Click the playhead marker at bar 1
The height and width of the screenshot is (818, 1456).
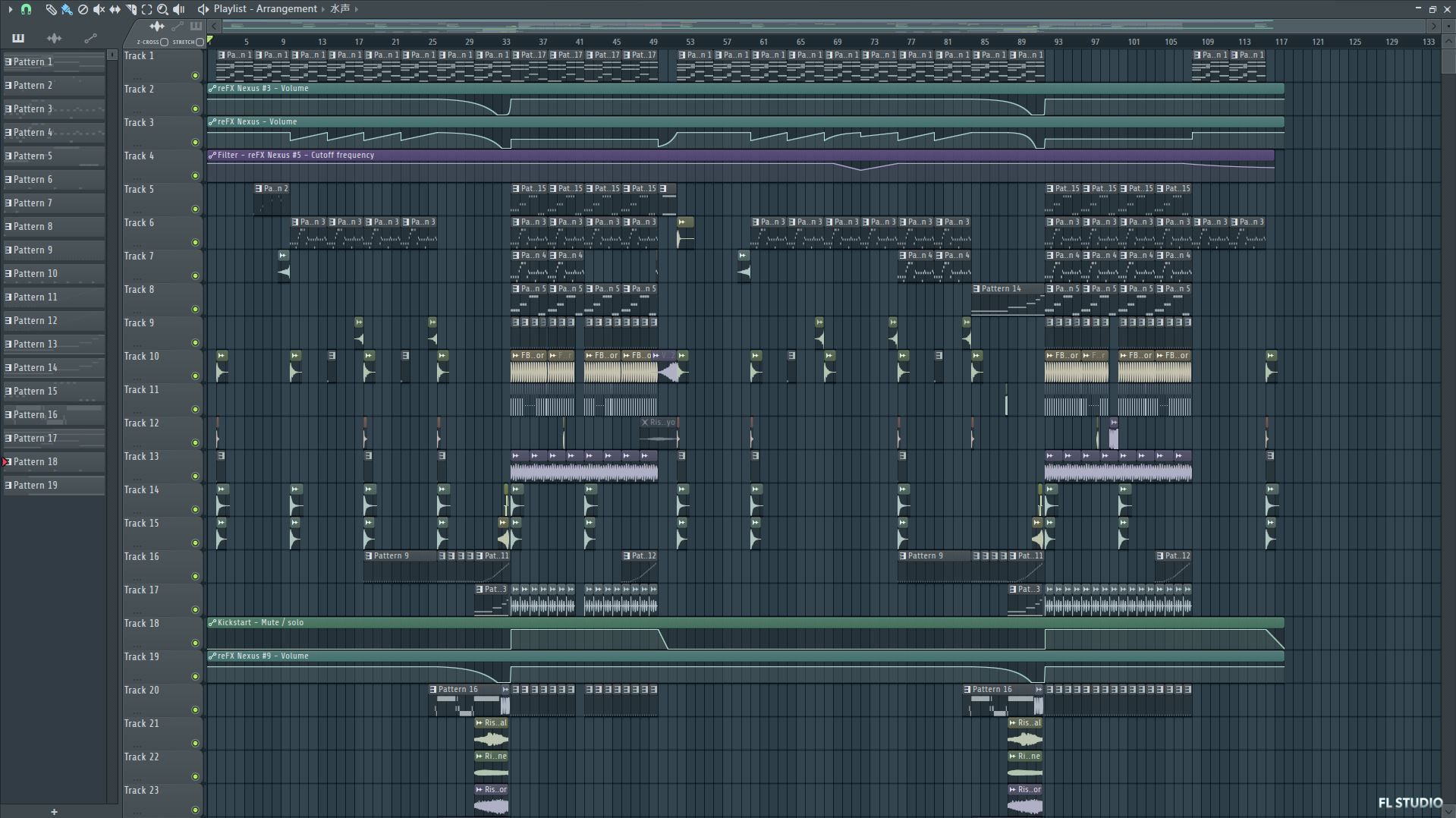click(x=210, y=40)
